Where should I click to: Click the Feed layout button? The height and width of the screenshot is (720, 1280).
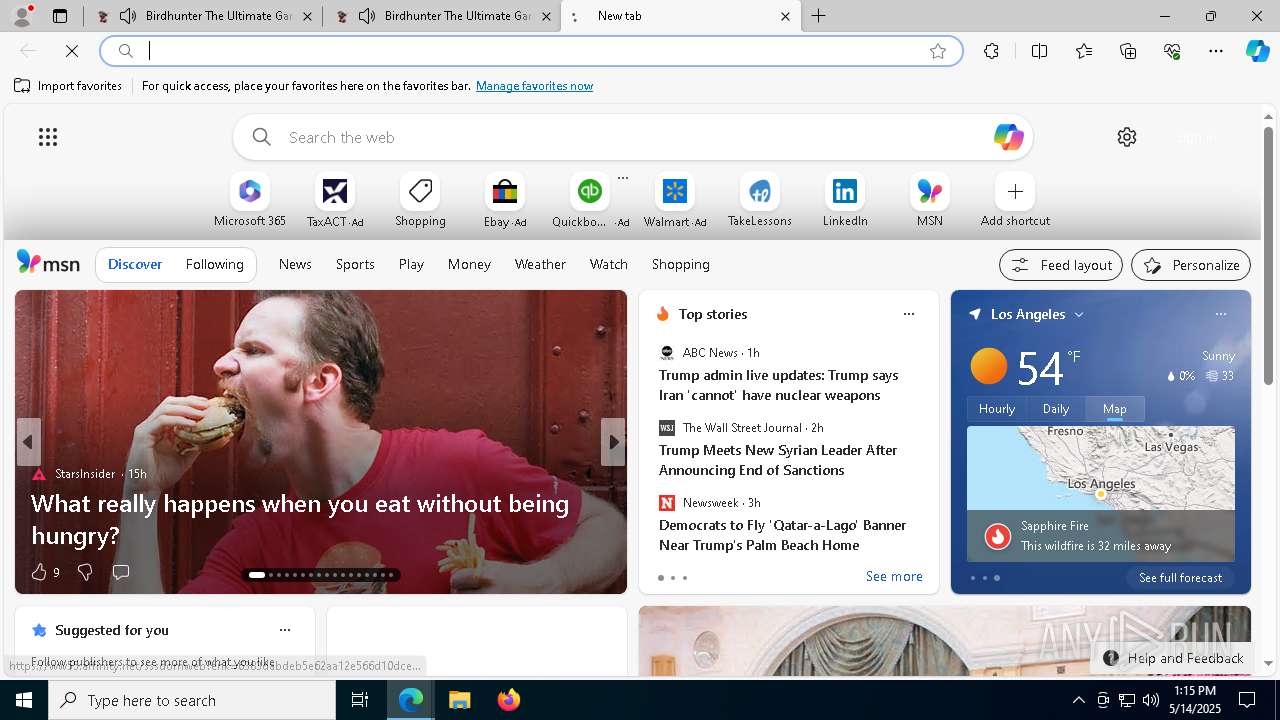point(1061,265)
